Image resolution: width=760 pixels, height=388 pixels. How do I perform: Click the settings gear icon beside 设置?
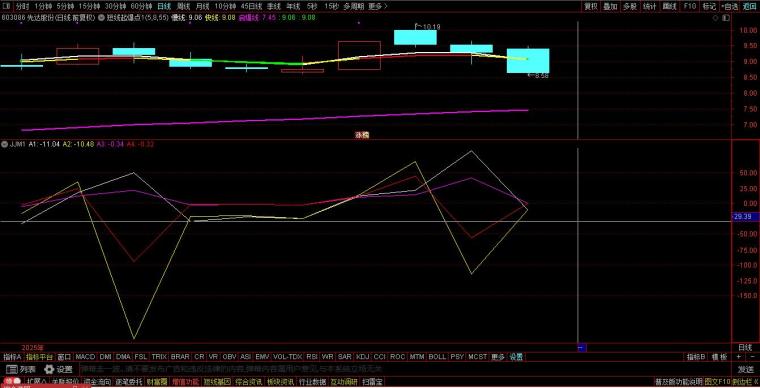tap(48, 369)
